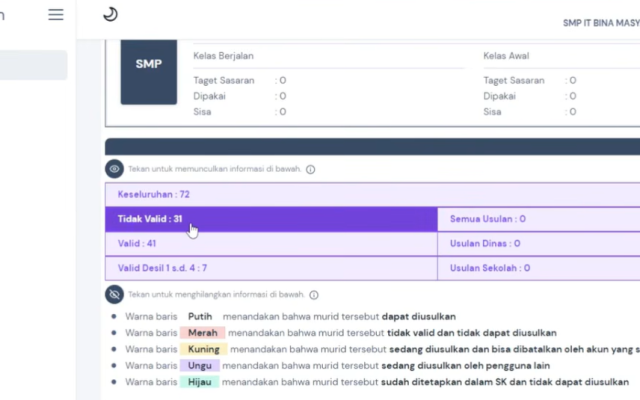Screen dimensions: 640x400
Task: Click 'sedang diusulkan oleh pengguna lain' text
Action: click(x=466, y=365)
